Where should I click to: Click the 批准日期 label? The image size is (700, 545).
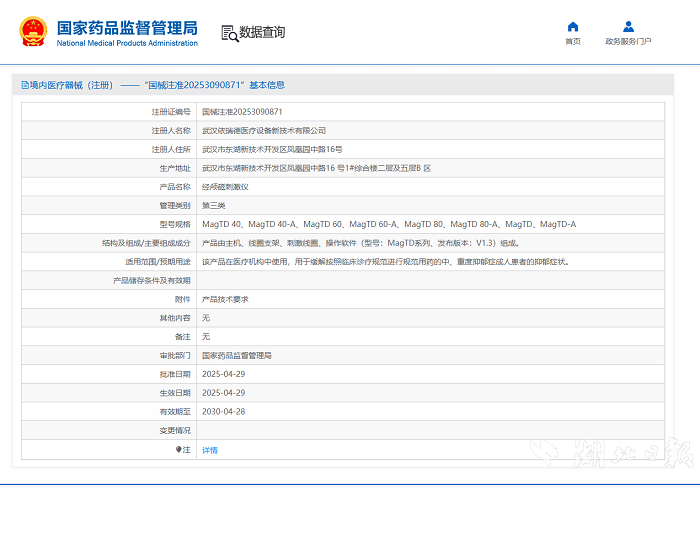[175, 374]
